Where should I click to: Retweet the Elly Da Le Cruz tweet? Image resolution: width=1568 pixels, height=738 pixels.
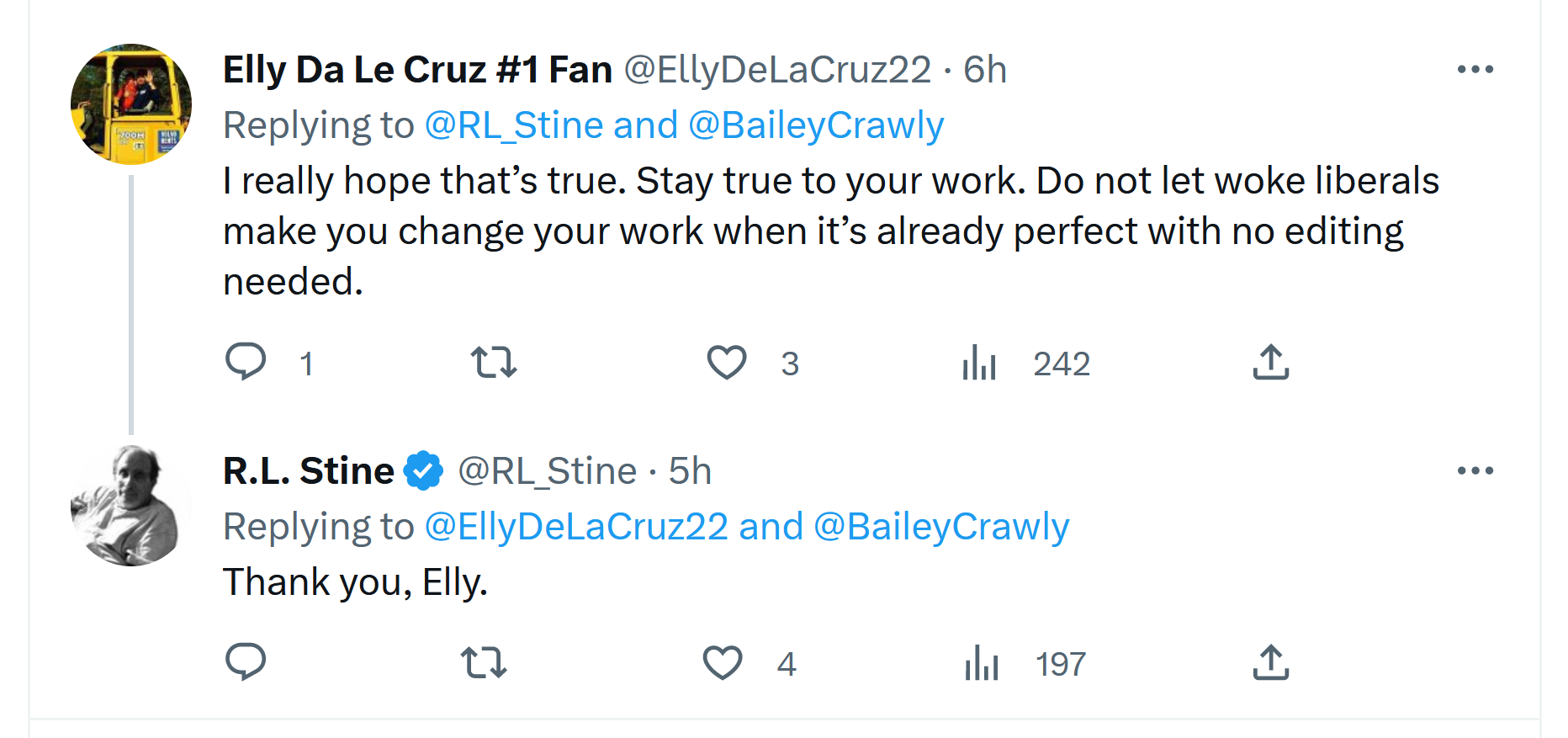pyautogui.click(x=493, y=363)
